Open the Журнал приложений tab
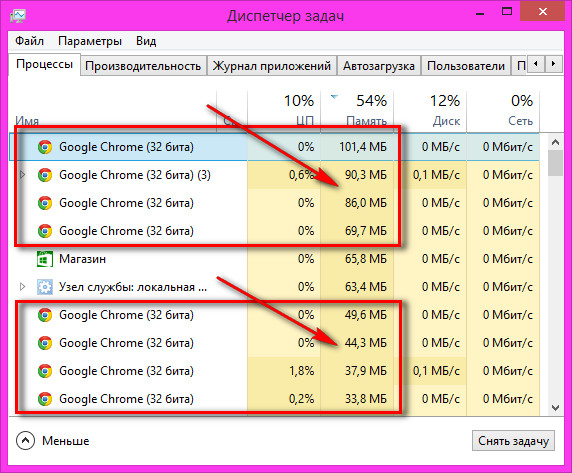The image size is (572, 473). click(x=271, y=66)
